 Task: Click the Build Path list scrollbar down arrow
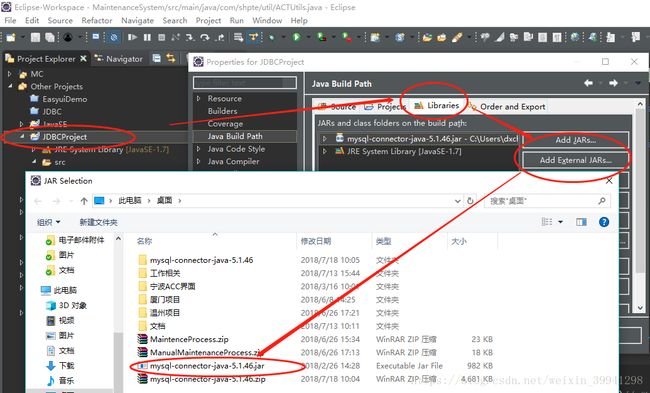[x=640, y=308]
